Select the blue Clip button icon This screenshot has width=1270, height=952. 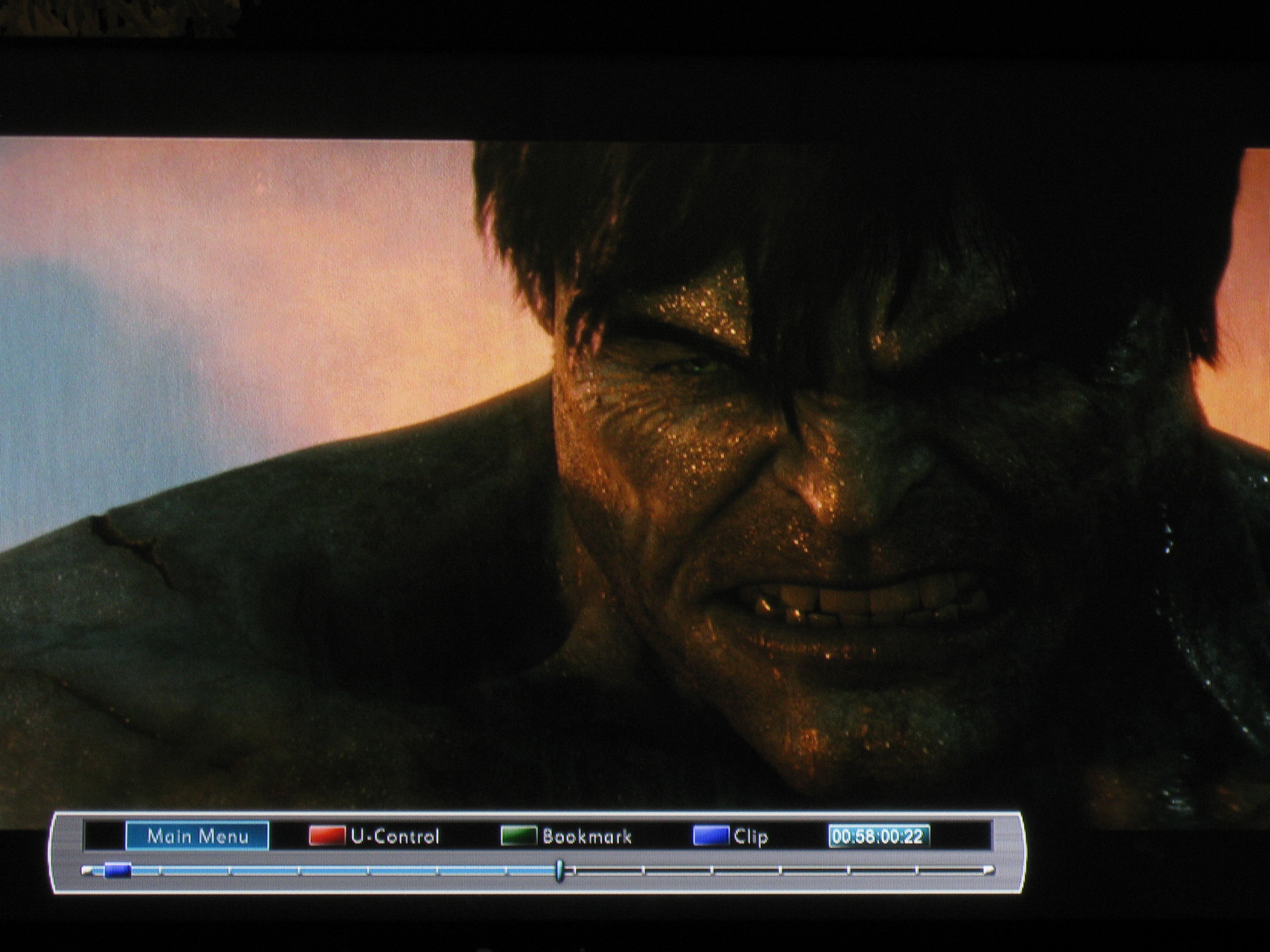(711, 835)
